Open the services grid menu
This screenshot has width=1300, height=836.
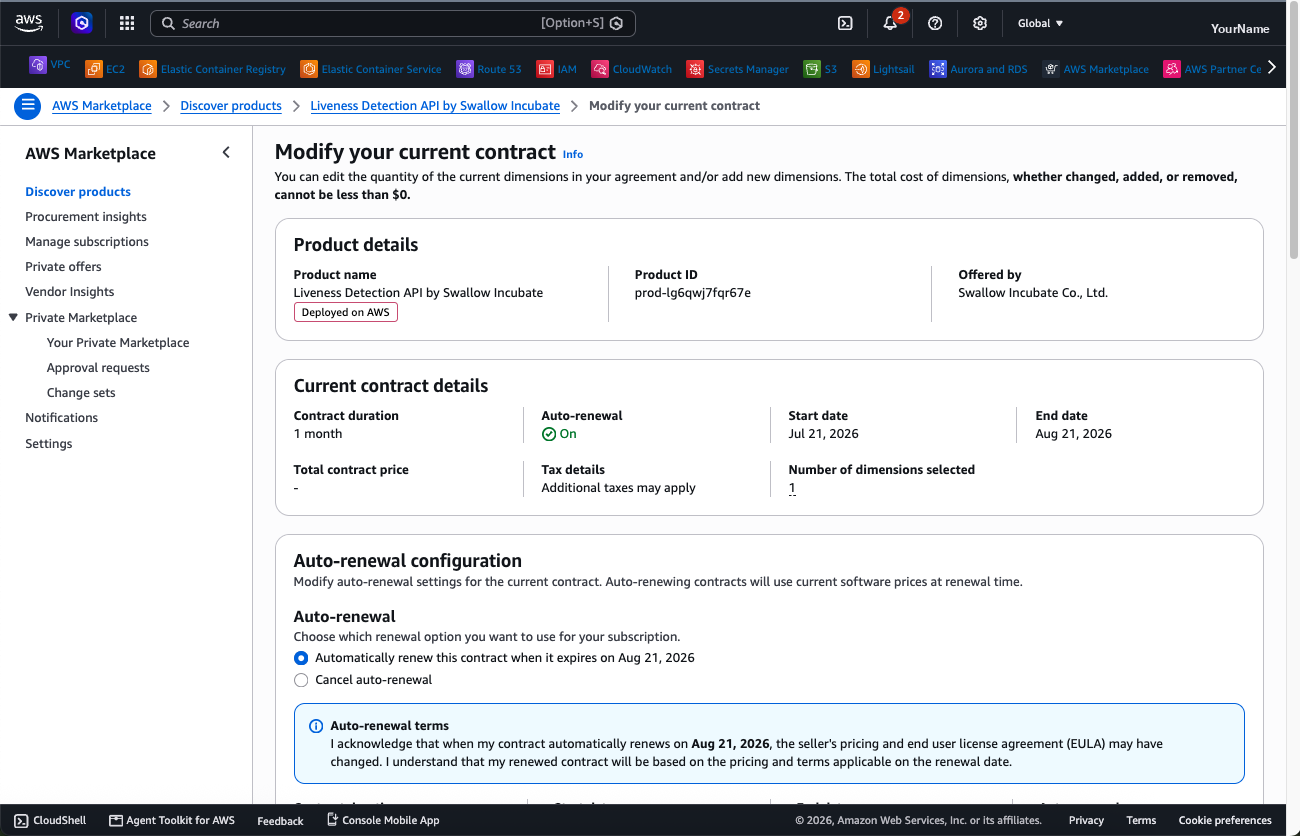tap(127, 23)
